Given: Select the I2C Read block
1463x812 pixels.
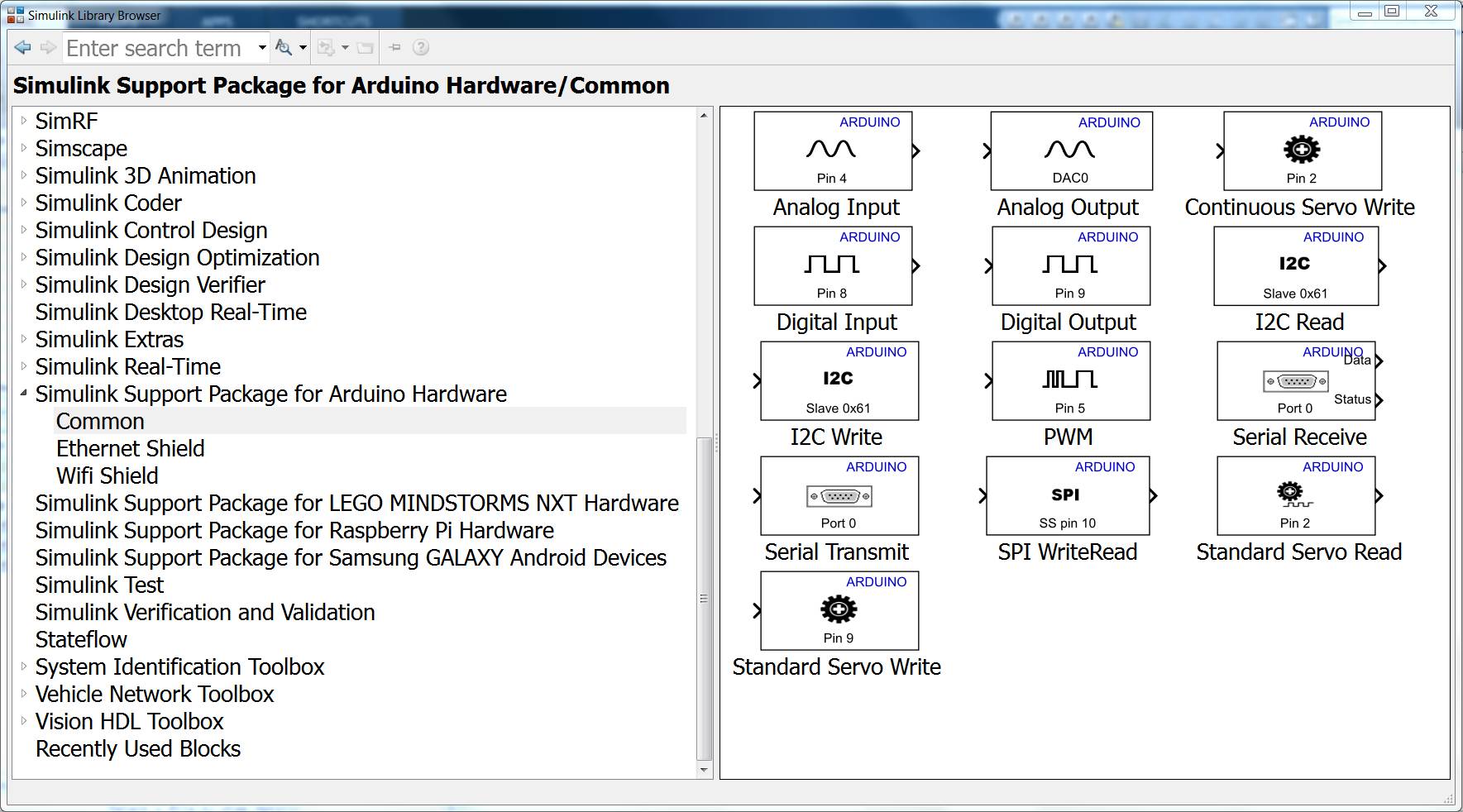Looking at the screenshot, I should tap(1296, 265).
